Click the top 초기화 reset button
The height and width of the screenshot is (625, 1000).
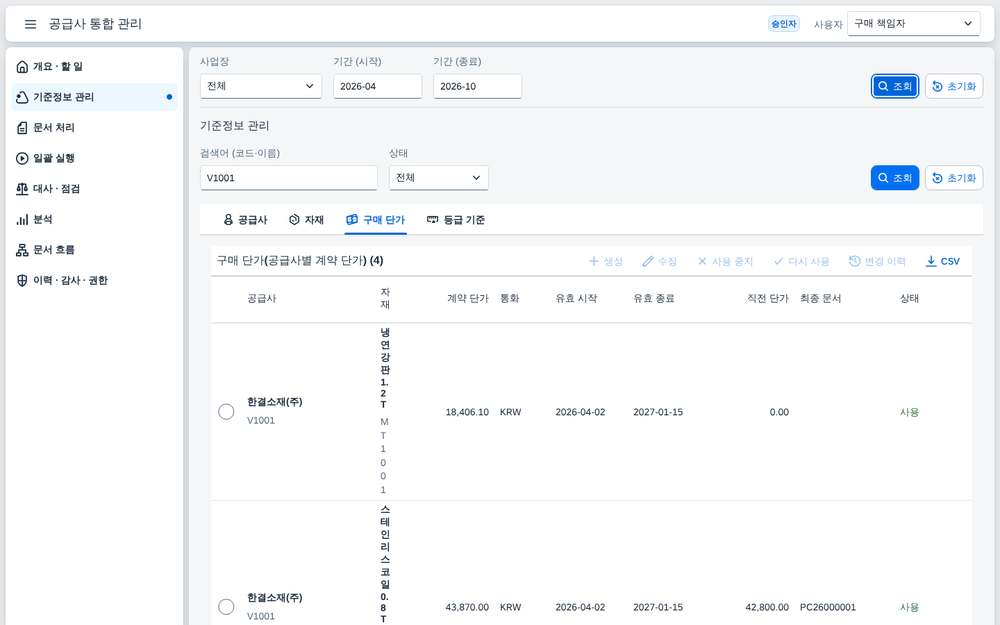(954, 86)
